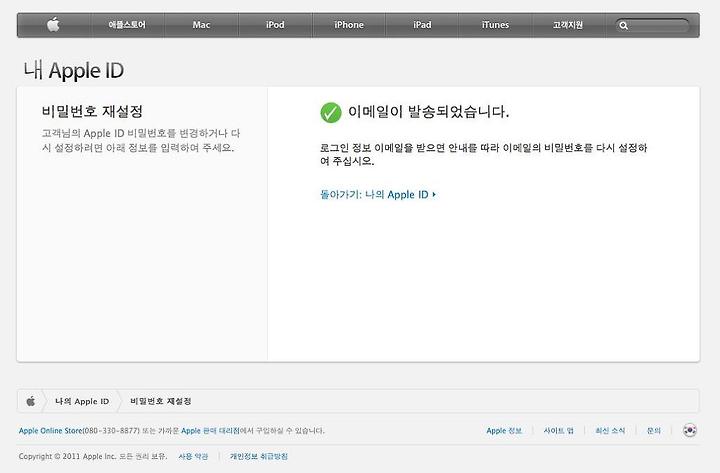This screenshot has height=473, width=720.
Task: Click the 이메일이 발송되었습니다. heading
Action: coord(428,112)
